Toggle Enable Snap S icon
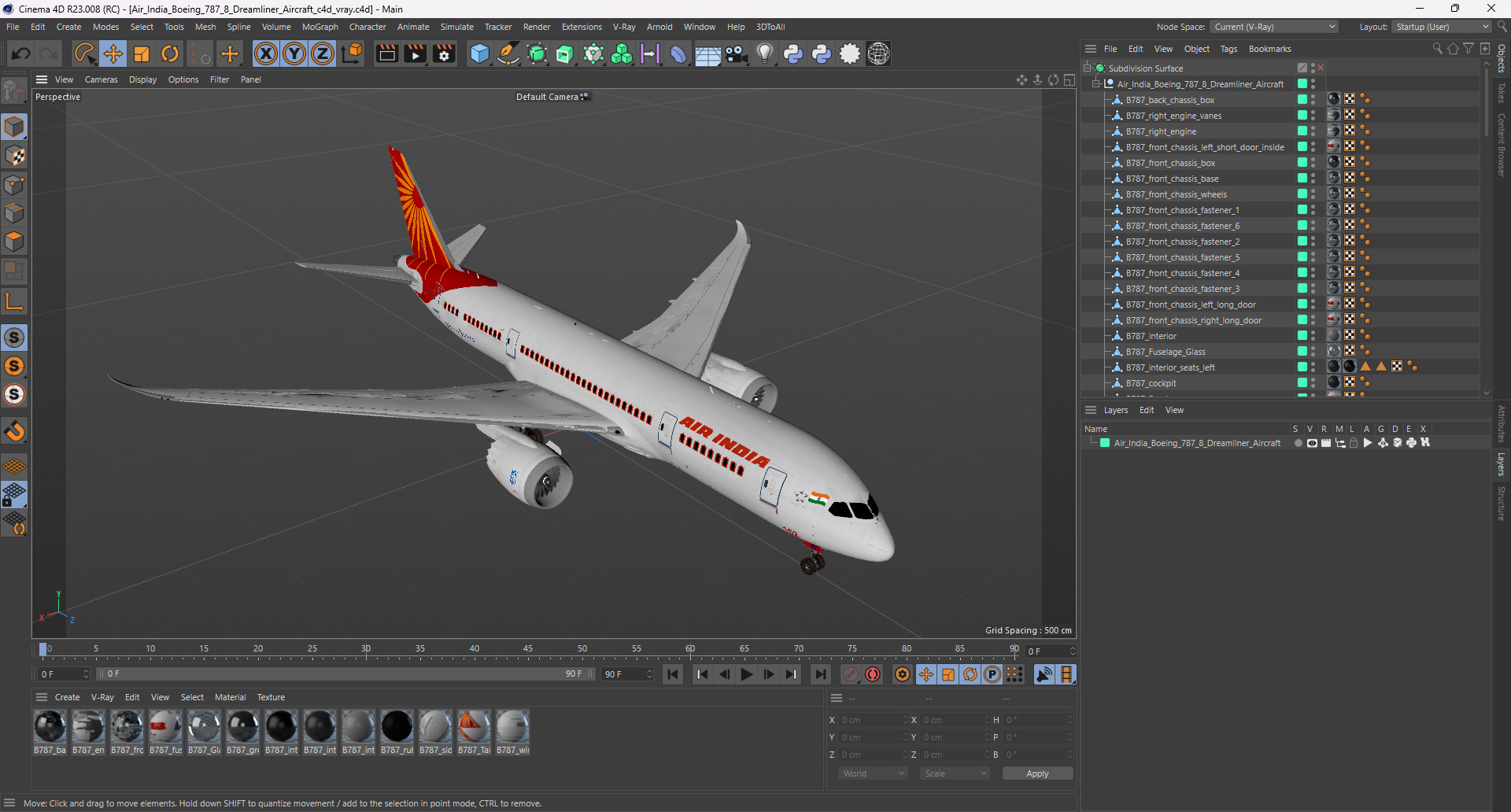 coord(14,338)
